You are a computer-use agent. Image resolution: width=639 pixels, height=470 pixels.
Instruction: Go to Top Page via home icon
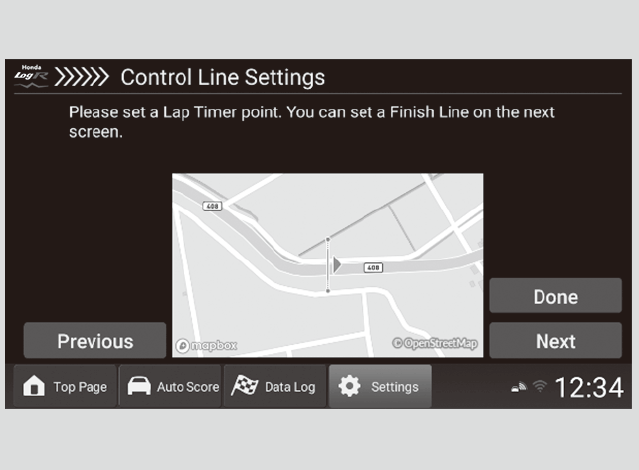point(34,387)
